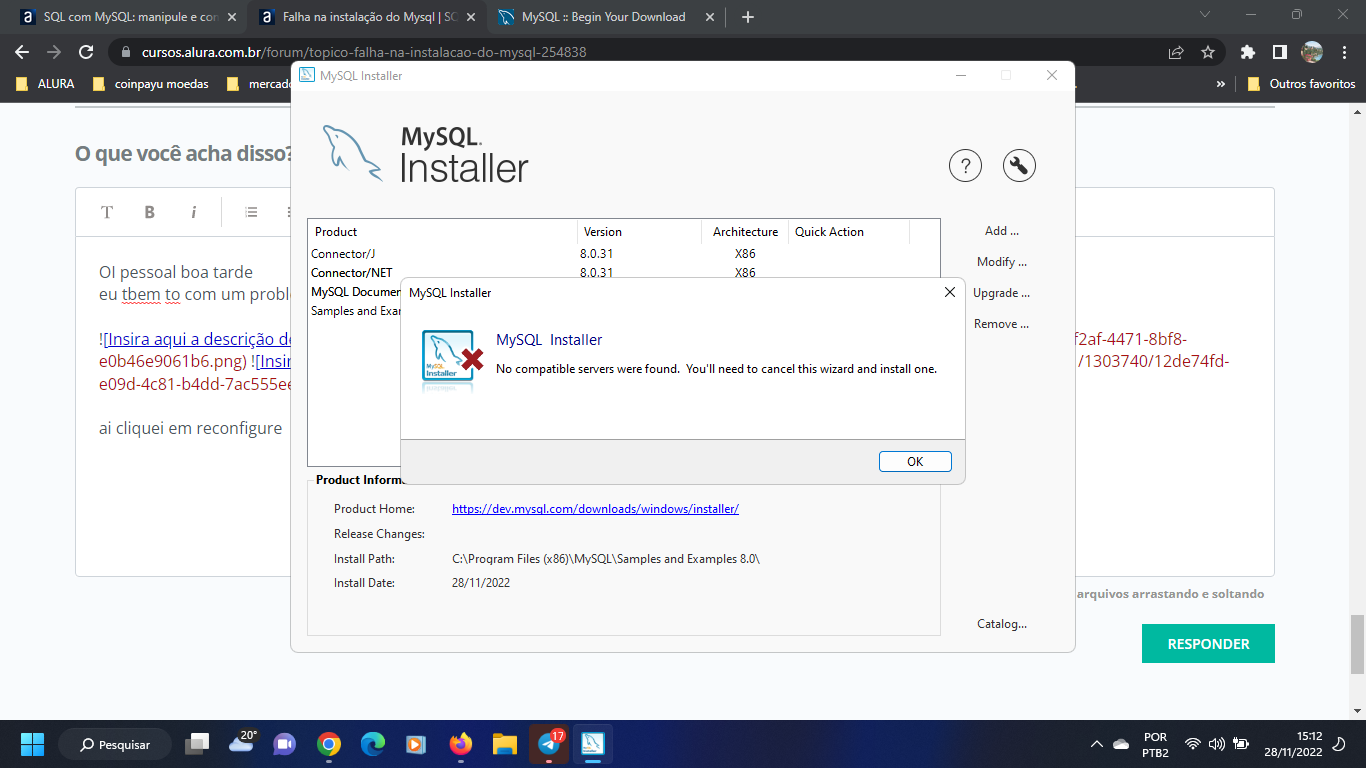1366x768 pixels.
Task: Expand hidden bookmarks chevron
Action: (1220, 84)
